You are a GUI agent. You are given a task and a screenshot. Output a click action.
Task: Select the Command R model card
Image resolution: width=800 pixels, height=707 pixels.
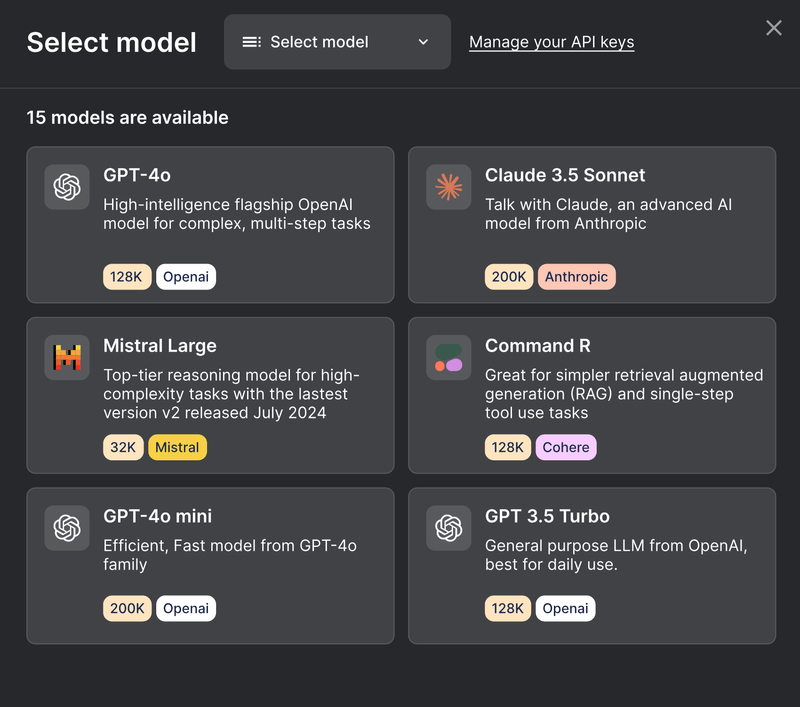click(x=592, y=395)
